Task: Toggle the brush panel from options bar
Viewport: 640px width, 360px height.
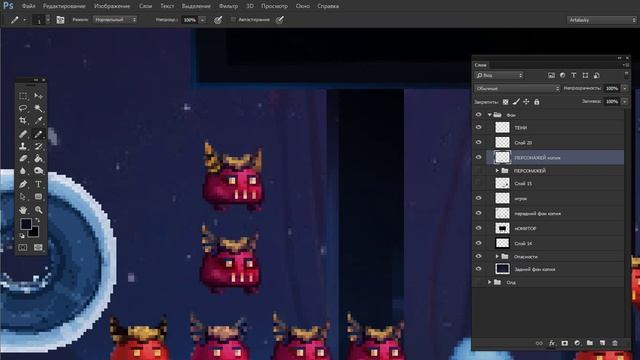Action: [x=60, y=20]
